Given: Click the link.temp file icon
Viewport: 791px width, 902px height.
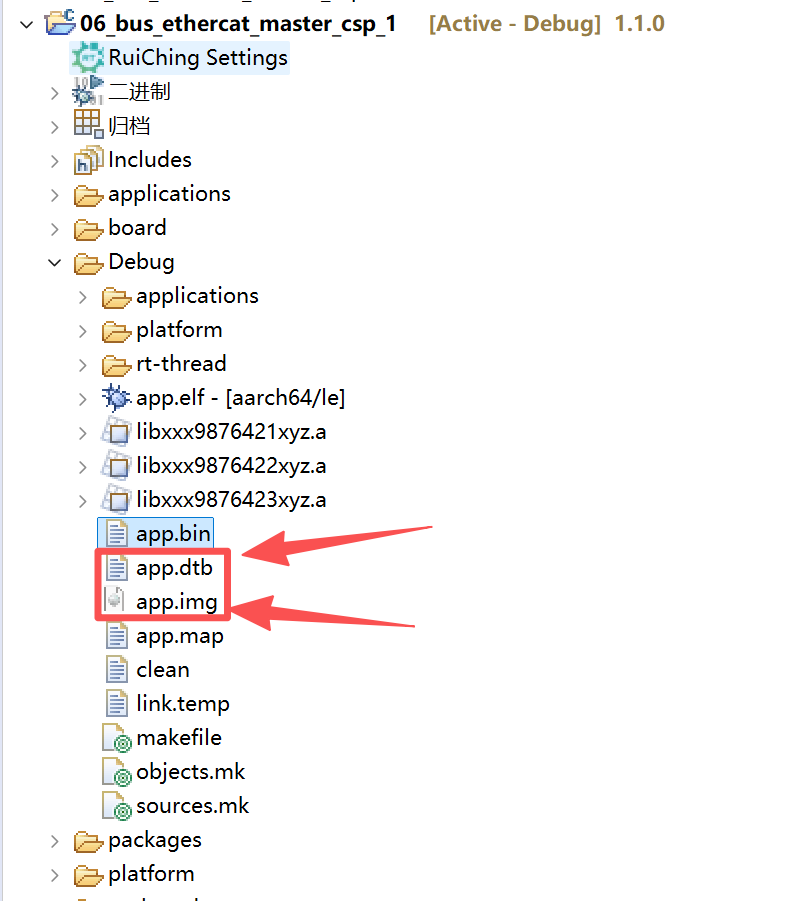Looking at the screenshot, I should pyautogui.click(x=117, y=703).
